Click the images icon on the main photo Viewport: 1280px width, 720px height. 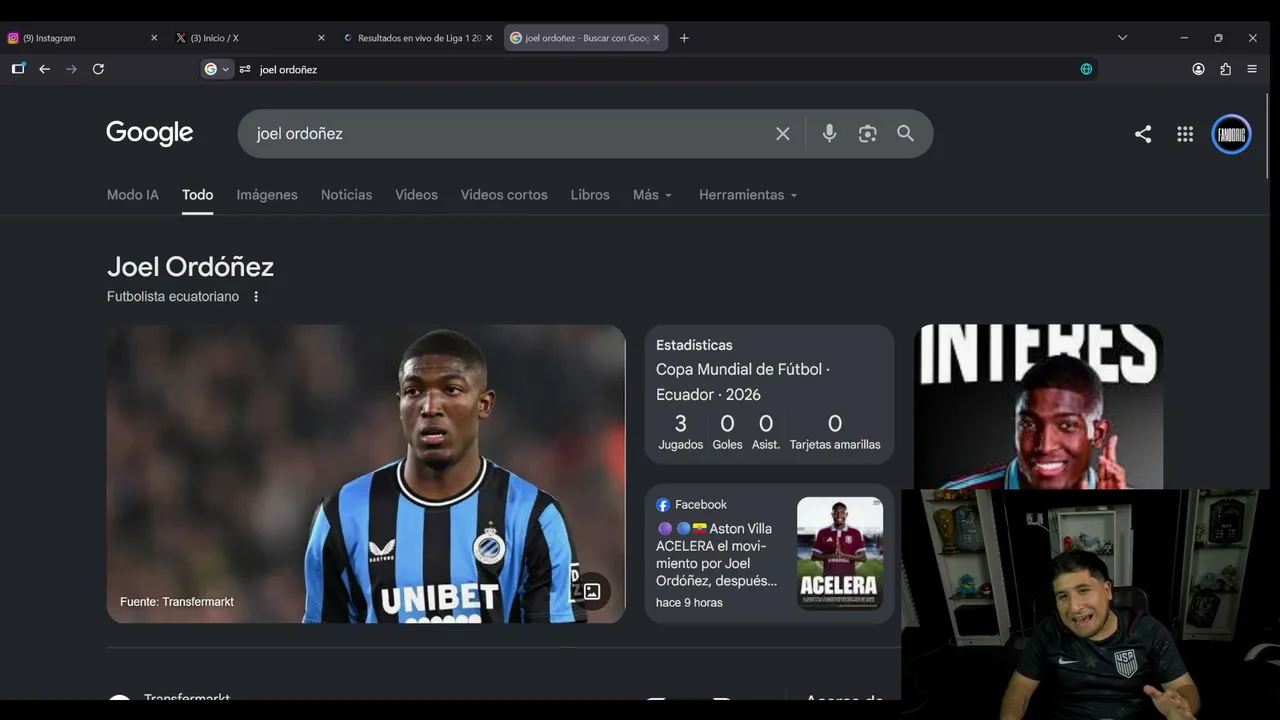coord(592,592)
